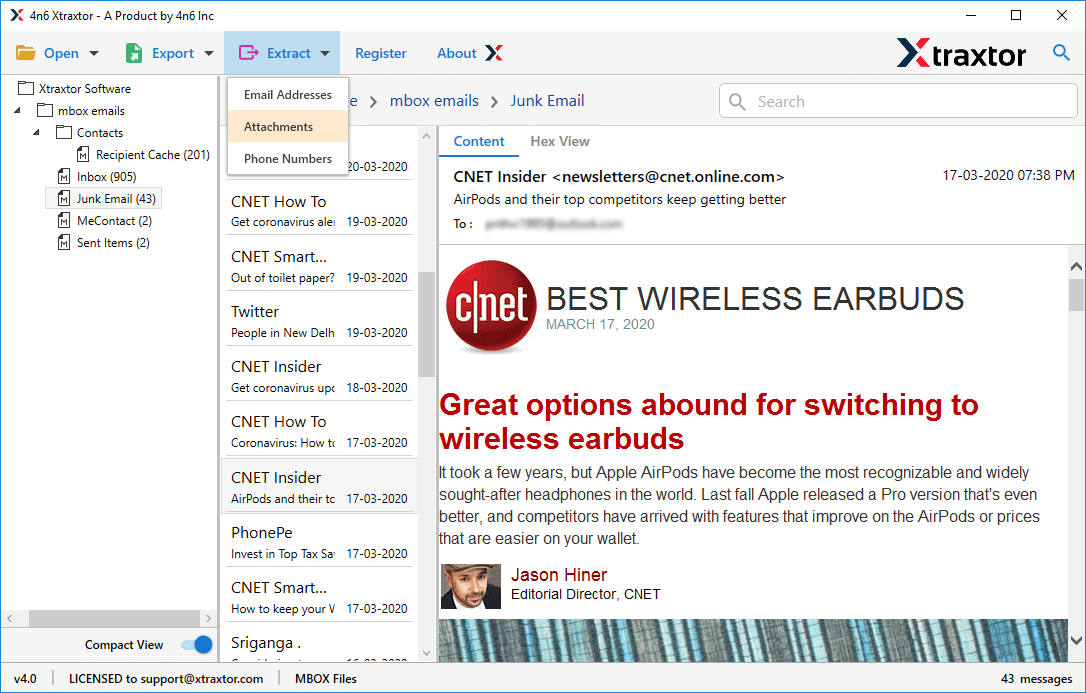
Task: Collapse the mbox emails tree node
Action: pyautogui.click(x=17, y=110)
